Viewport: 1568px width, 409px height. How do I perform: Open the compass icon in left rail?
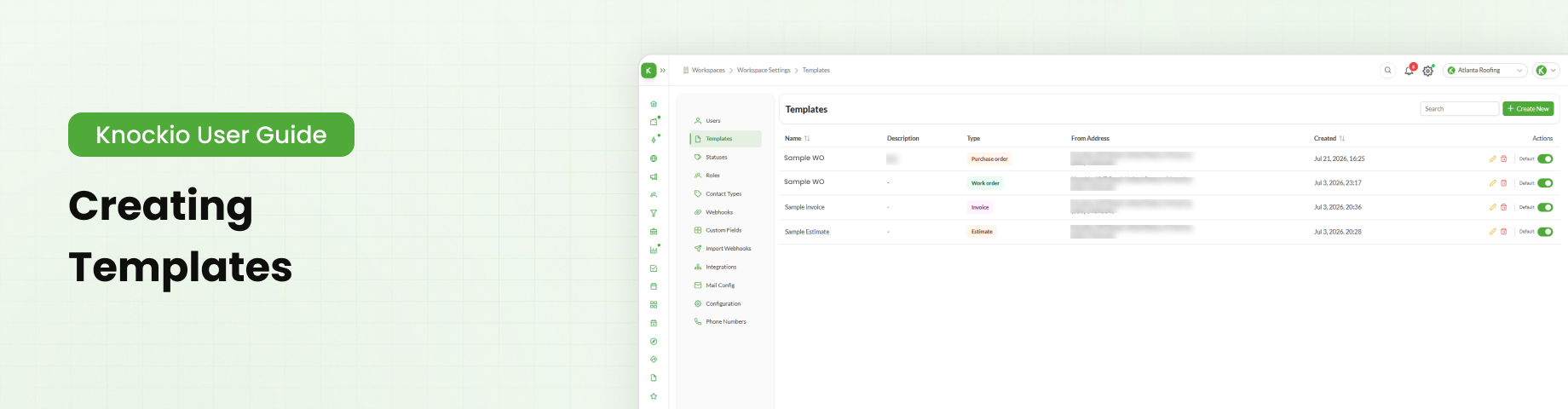pyautogui.click(x=654, y=341)
